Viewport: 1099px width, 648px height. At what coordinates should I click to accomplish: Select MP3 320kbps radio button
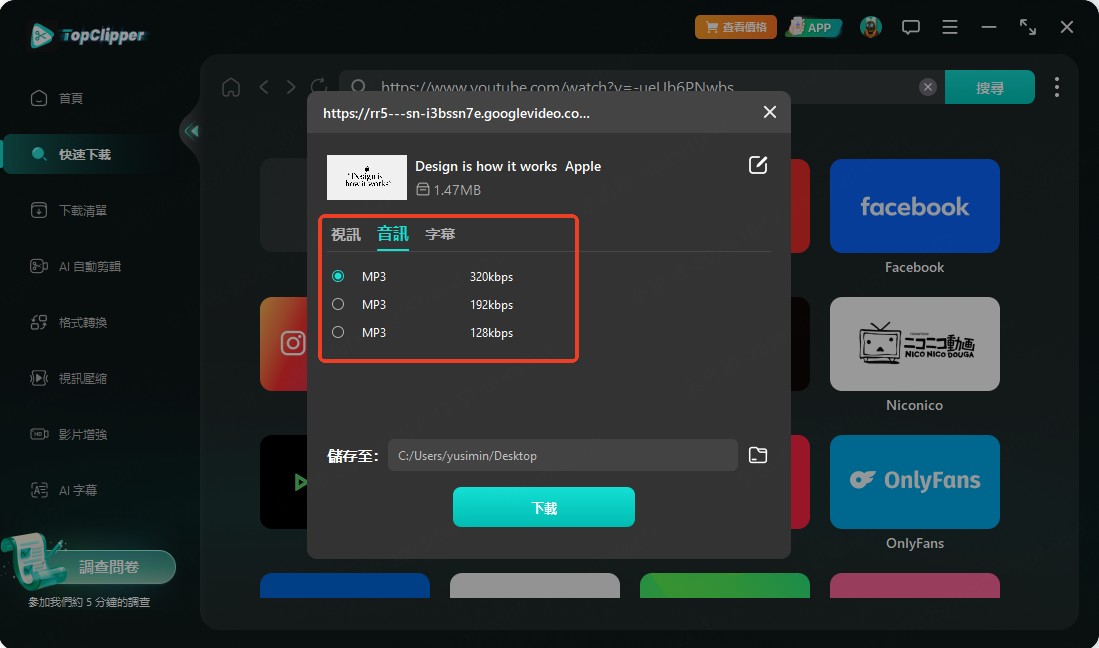point(338,276)
